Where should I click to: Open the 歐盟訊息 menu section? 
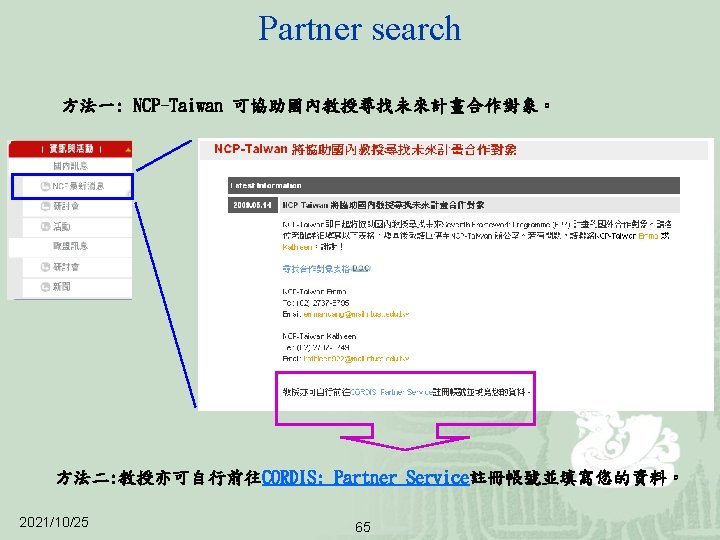click(x=70, y=246)
